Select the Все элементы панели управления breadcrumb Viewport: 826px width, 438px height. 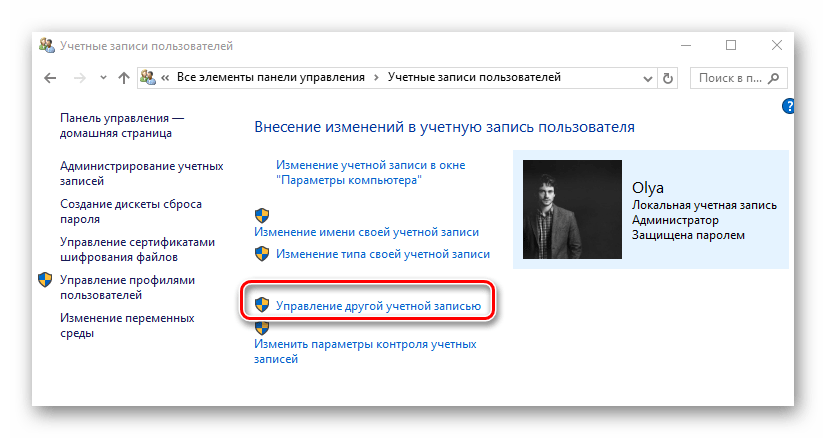coord(270,77)
